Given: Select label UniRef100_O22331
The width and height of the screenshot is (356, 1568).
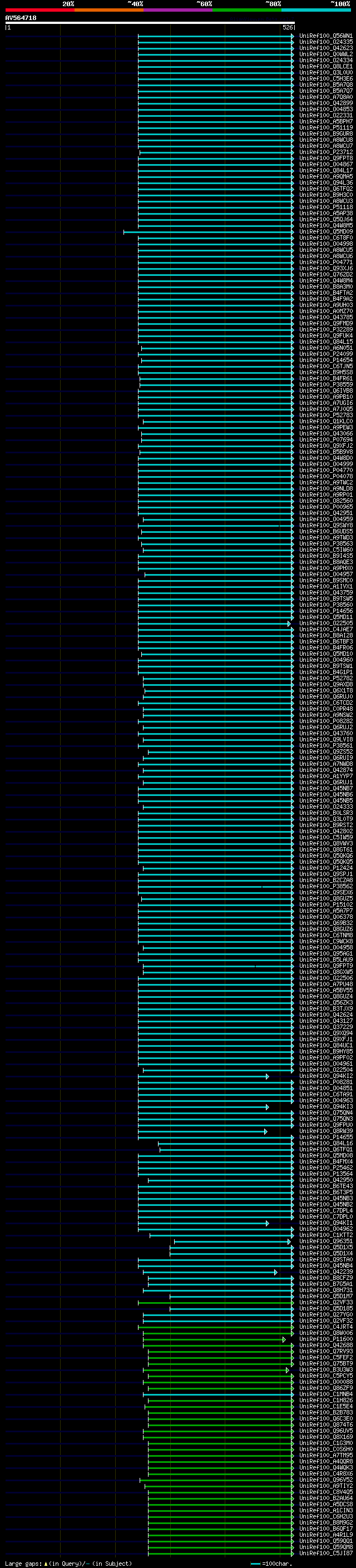Looking at the screenshot, I should [x=325, y=115].
